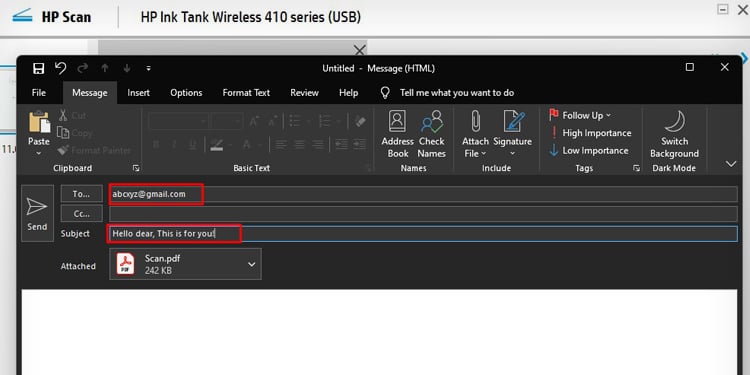The width and height of the screenshot is (750, 375).
Task: Save the message with the floppy disk icon
Action: [x=38, y=68]
